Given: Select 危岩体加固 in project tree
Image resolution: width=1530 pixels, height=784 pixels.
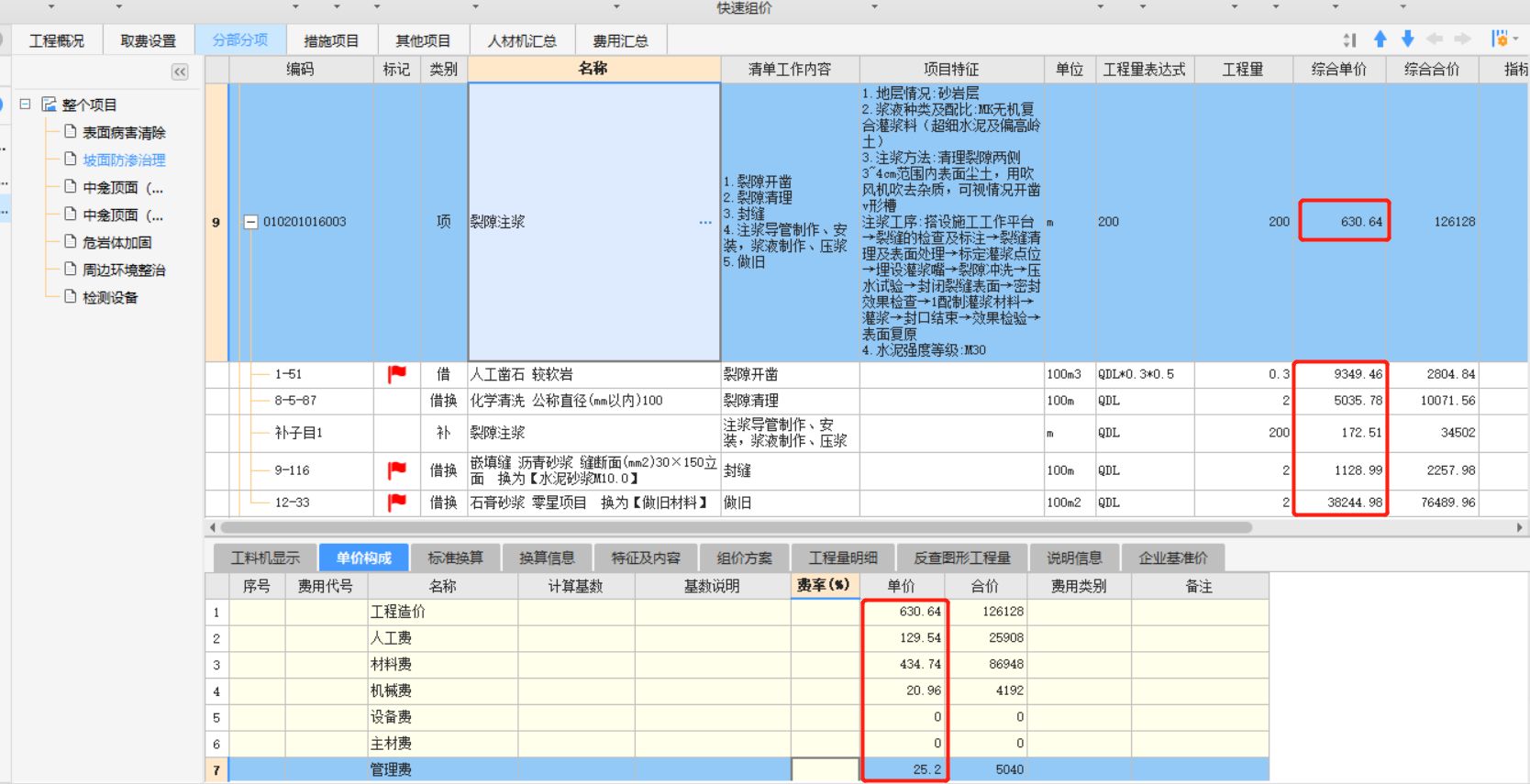Looking at the screenshot, I should tap(116, 242).
